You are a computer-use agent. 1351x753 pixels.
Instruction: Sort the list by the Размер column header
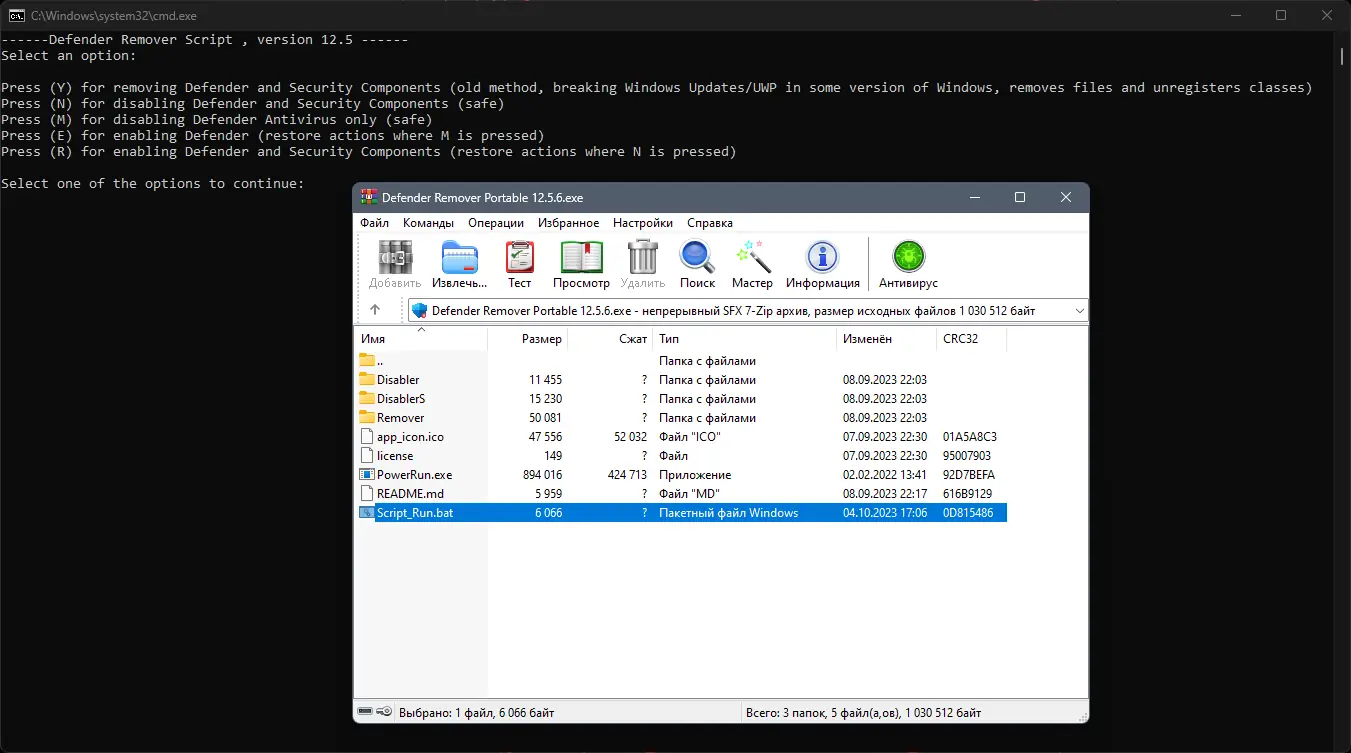tap(527, 339)
